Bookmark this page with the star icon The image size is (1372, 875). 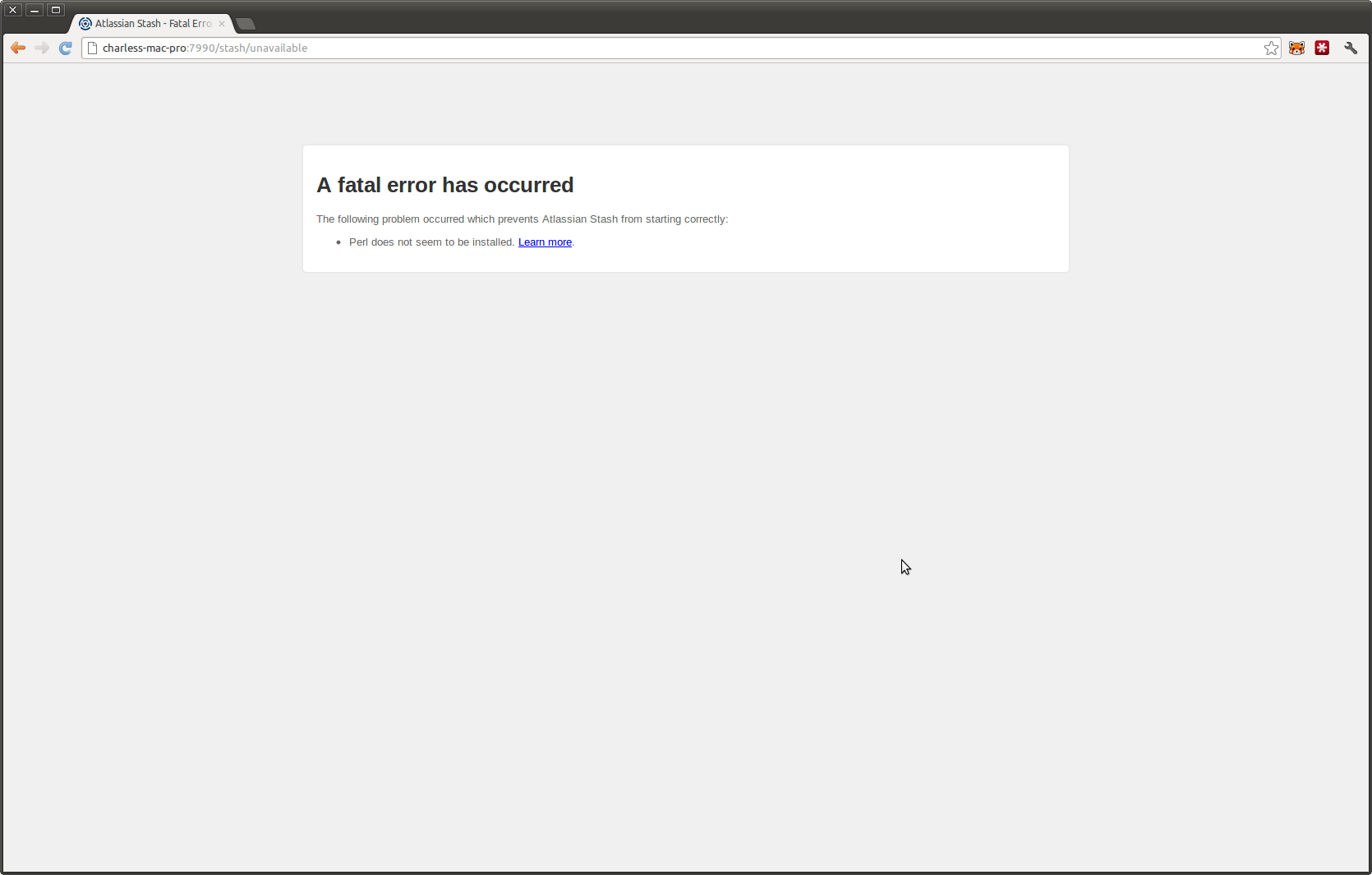coord(1271,48)
